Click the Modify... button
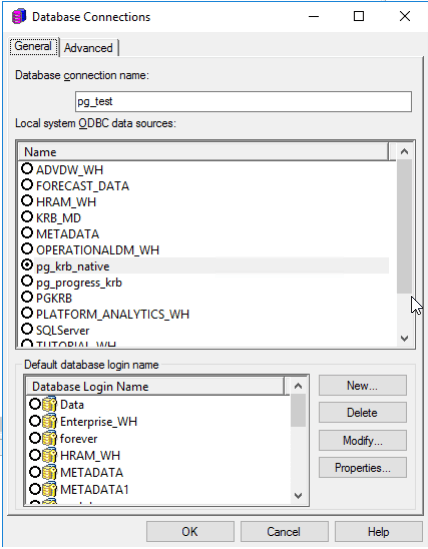This screenshot has width=428, height=549. point(363,440)
